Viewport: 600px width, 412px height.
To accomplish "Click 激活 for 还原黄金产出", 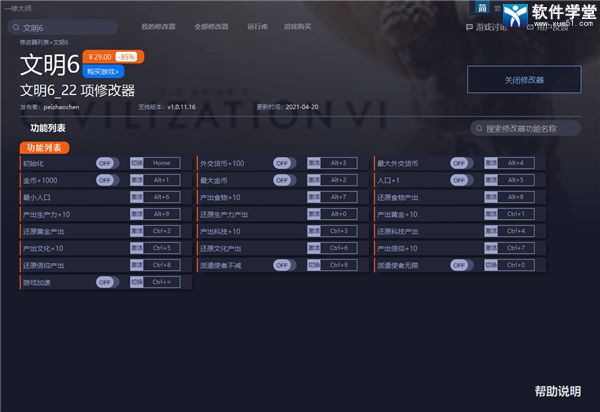I will pyautogui.click(x=137, y=231).
